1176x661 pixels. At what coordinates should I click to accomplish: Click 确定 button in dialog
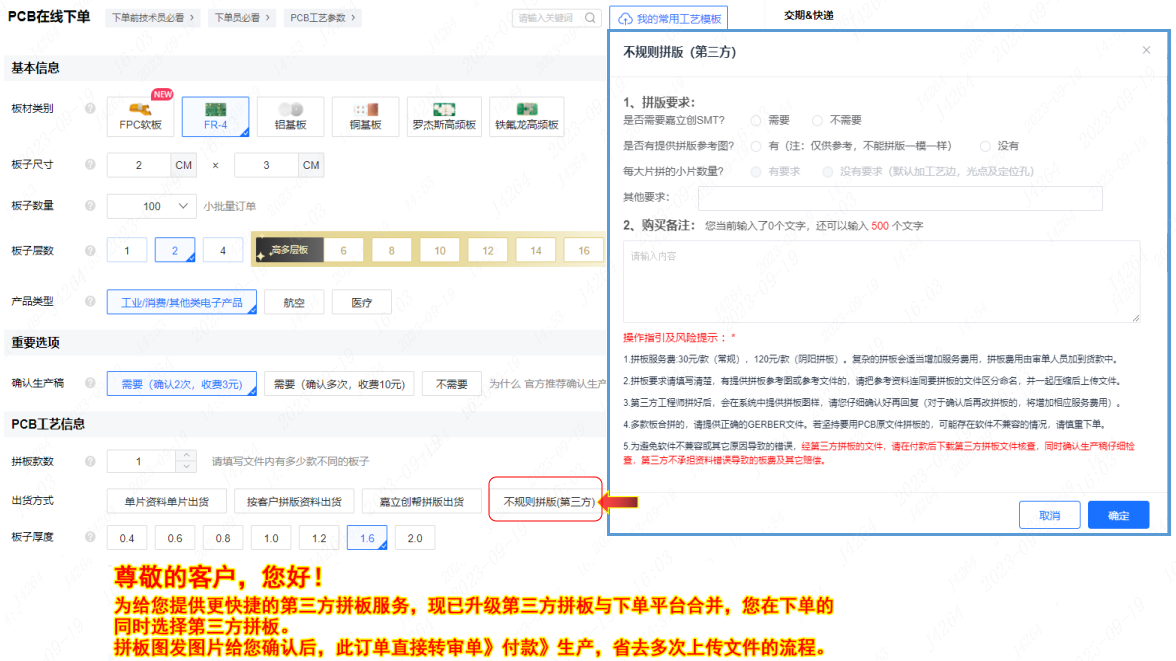[x=1118, y=515]
